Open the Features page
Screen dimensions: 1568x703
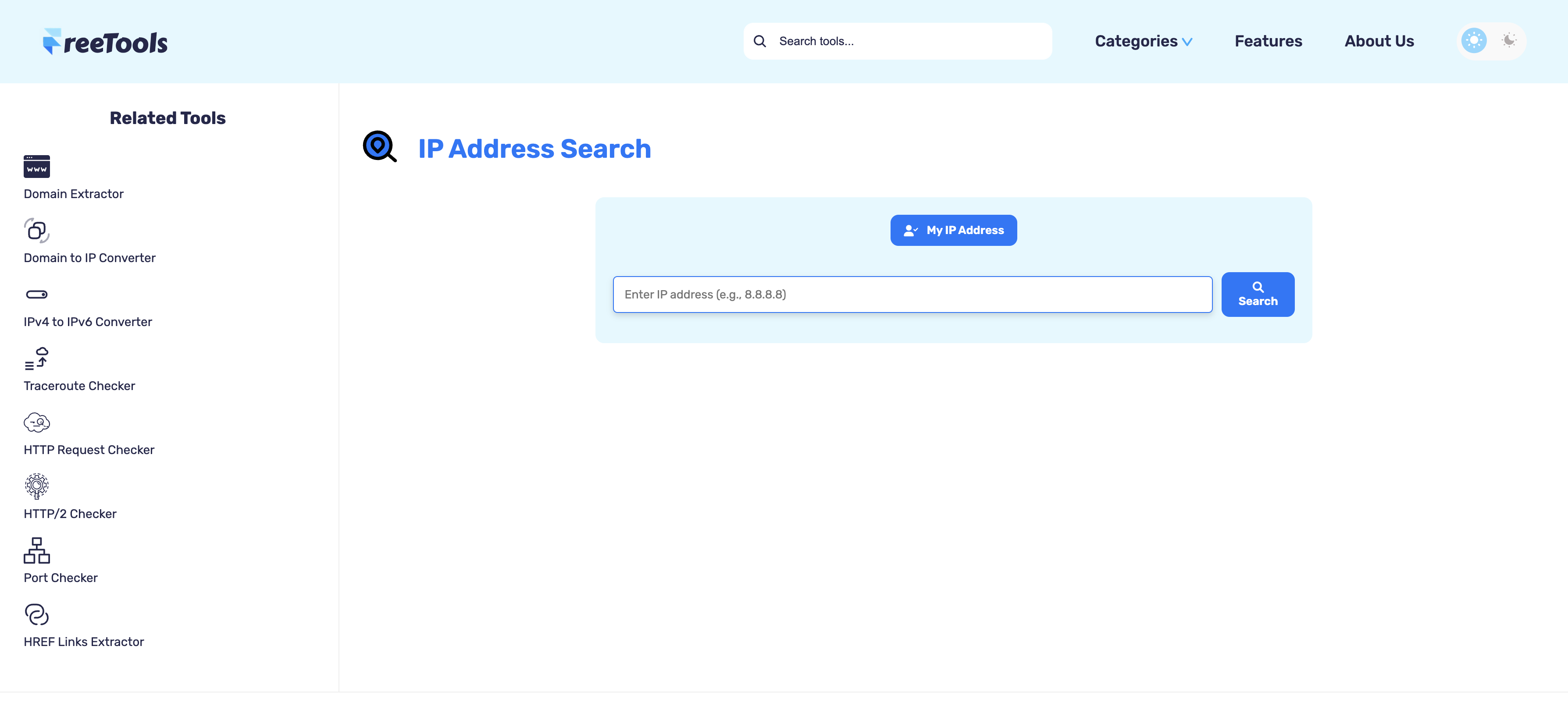[1268, 41]
